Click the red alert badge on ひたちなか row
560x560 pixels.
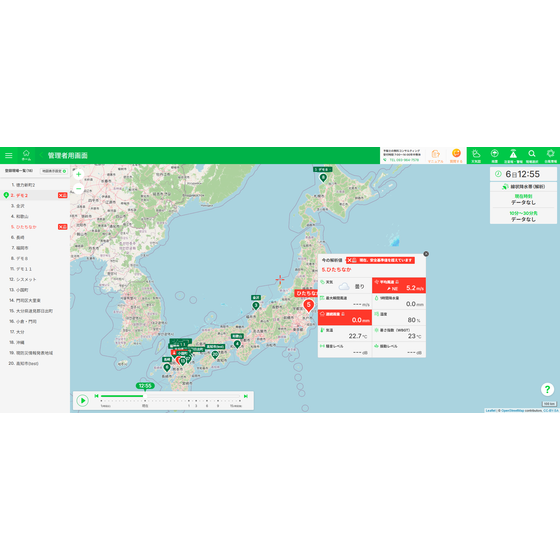(62, 227)
